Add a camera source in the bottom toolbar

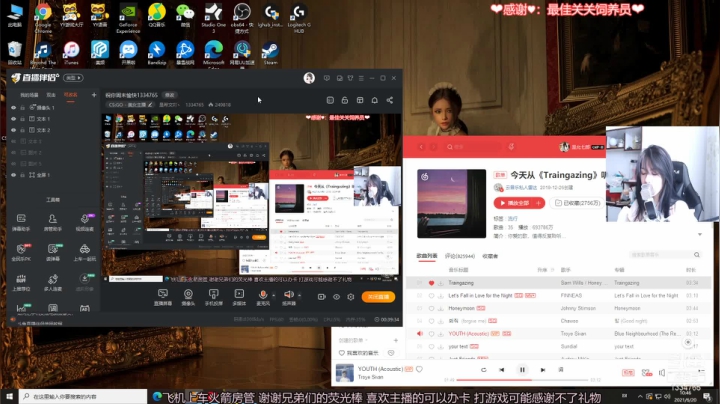coord(188,297)
